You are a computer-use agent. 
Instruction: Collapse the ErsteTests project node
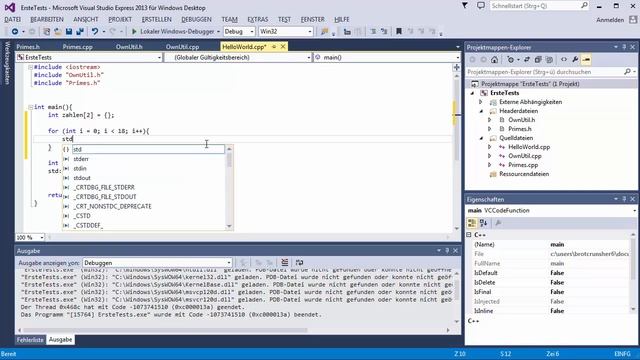click(473, 93)
